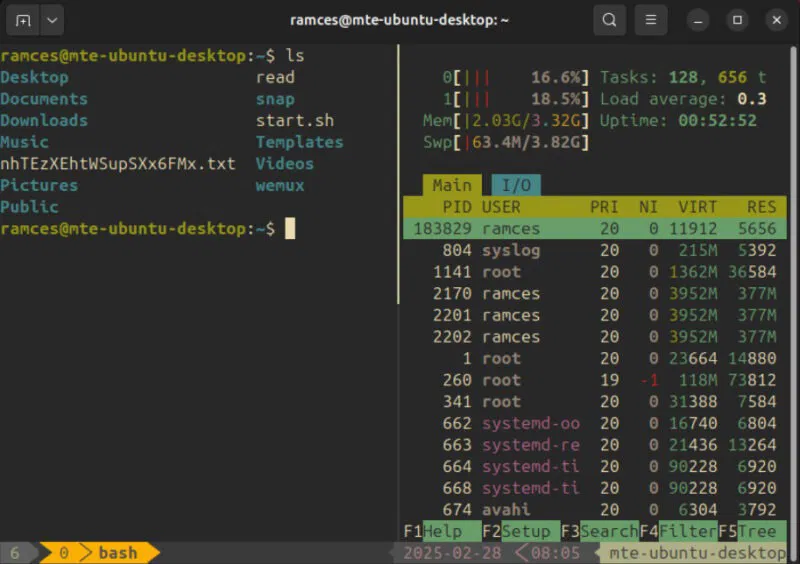The image size is (800, 564).
Task: Minimize the terminal window
Action: (x=699, y=19)
